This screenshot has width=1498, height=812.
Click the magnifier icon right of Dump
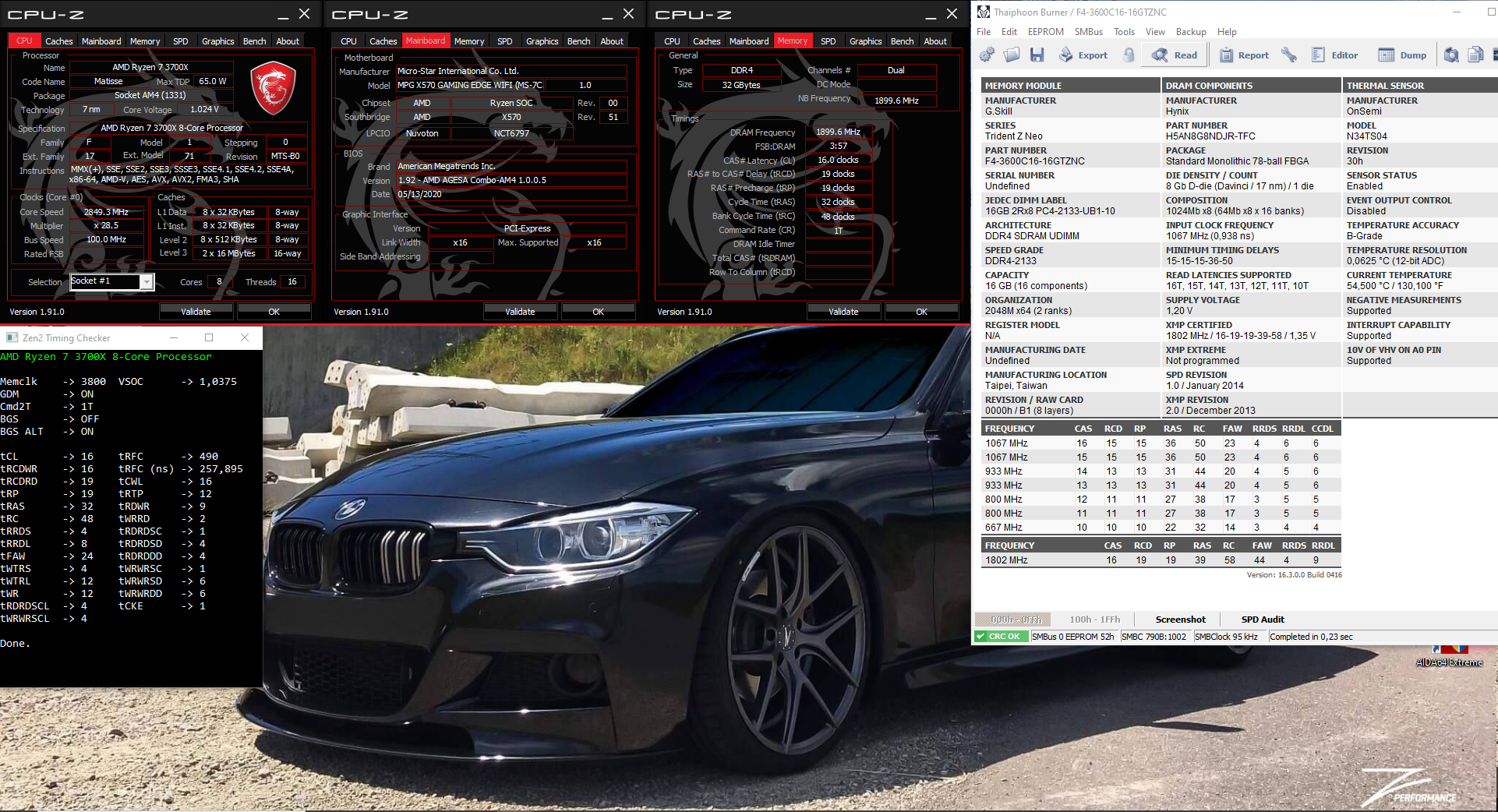[x=1451, y=55]
